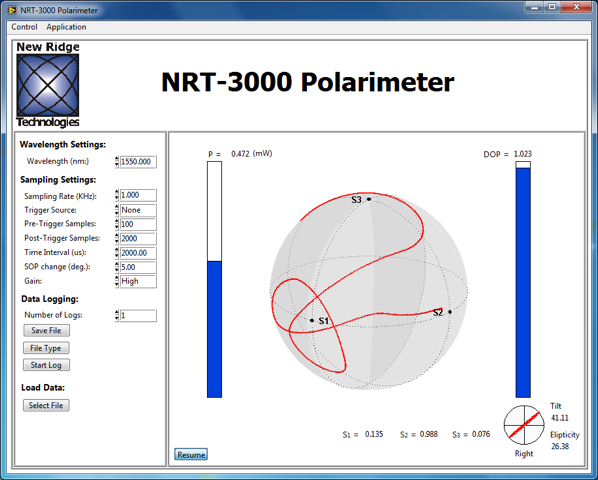Click the Number of Logs field
598x480 pixels.
pos(138,316)
